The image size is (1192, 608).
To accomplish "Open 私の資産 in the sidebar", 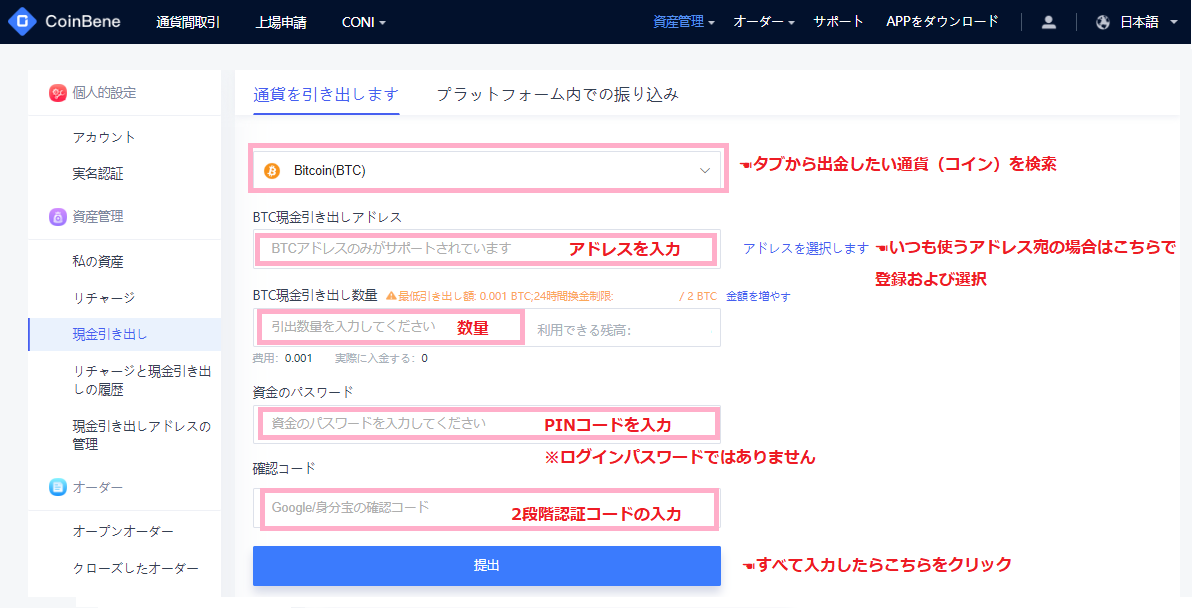I will (98, 262).
